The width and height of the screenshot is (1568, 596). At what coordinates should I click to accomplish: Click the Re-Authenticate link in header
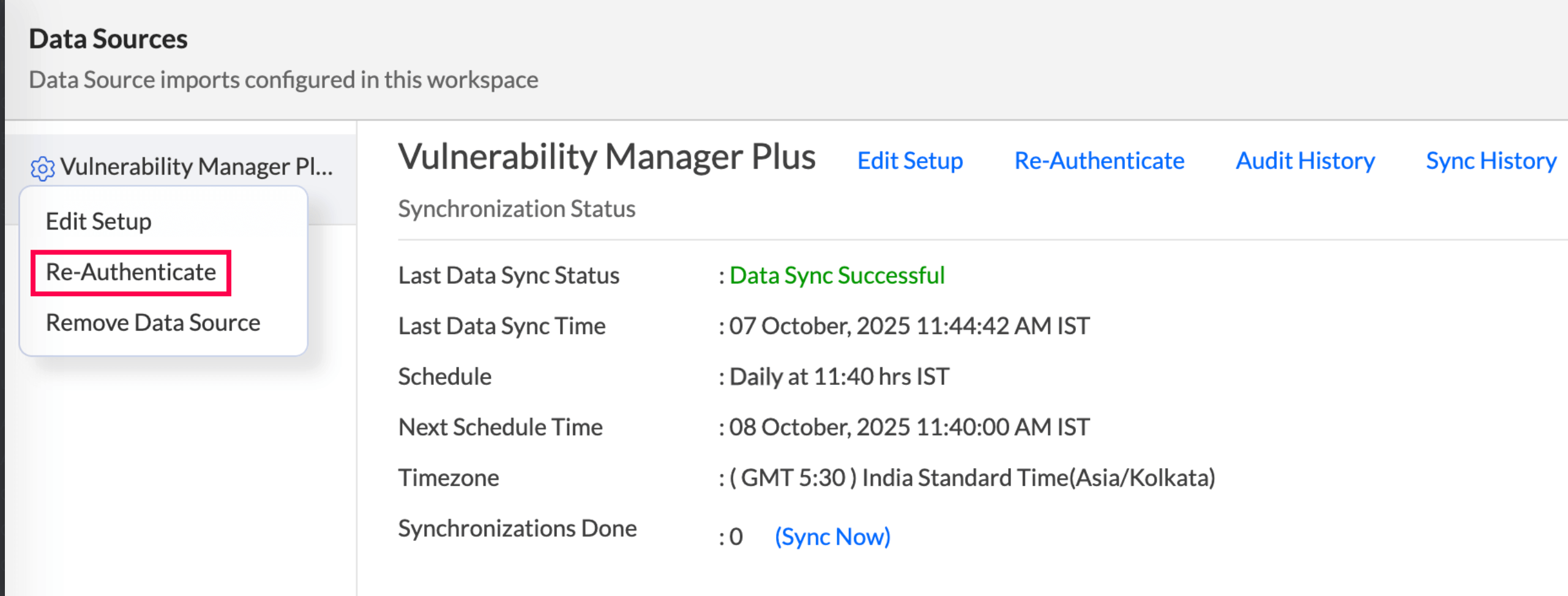tap(1099, 161)
